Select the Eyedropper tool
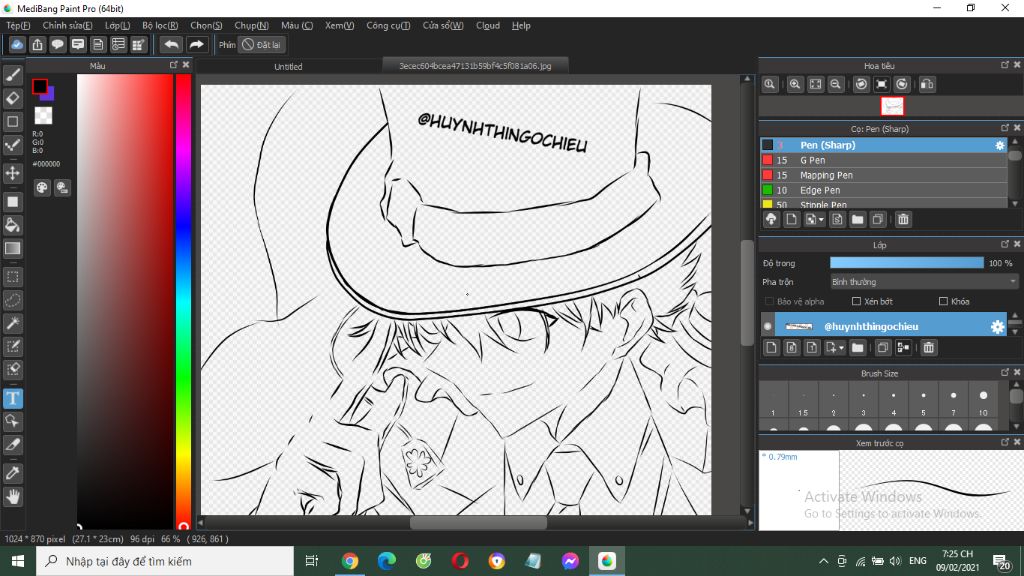The image size is (1024, 576). 13,473
